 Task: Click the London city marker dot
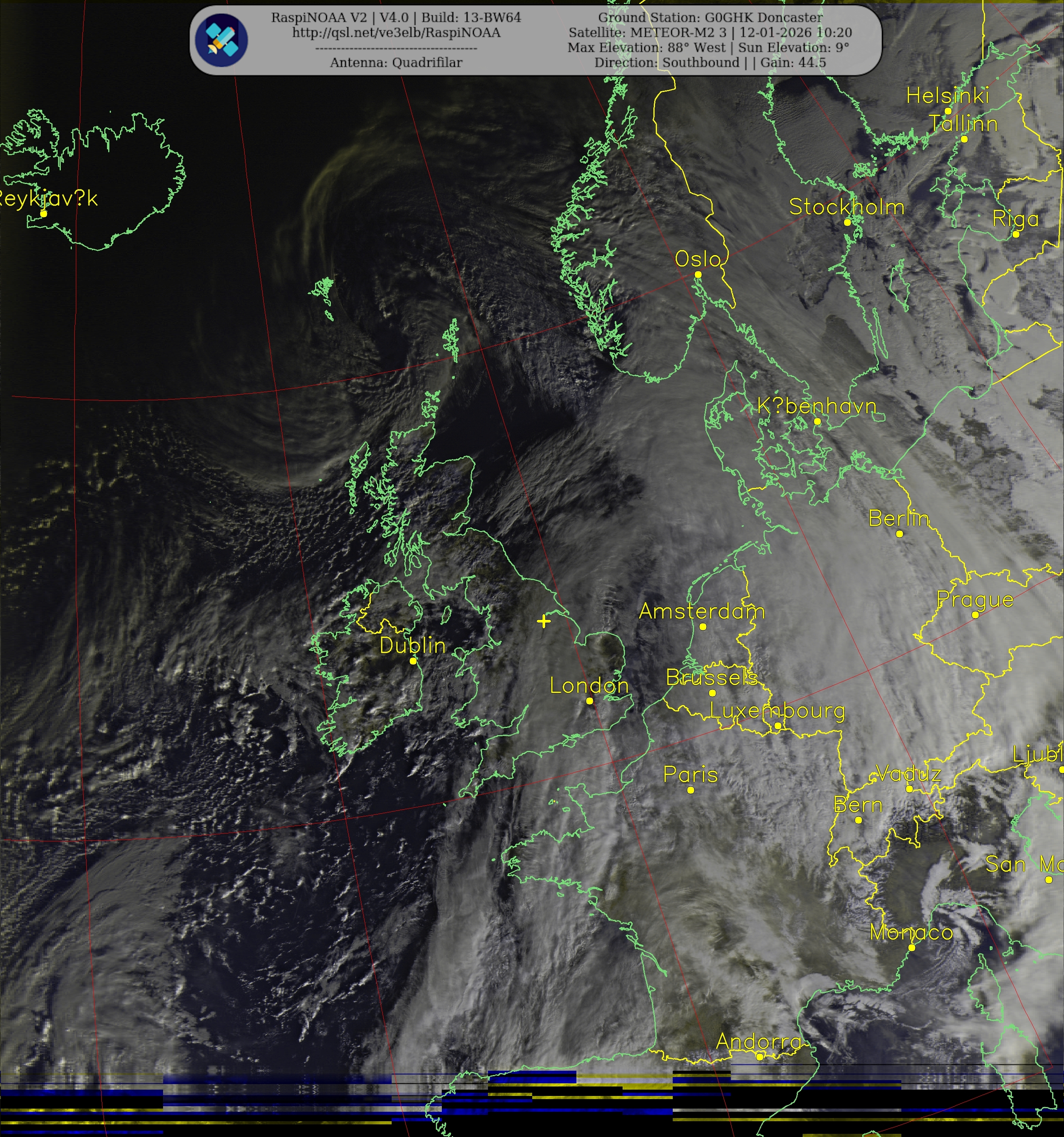click(589, 701)
